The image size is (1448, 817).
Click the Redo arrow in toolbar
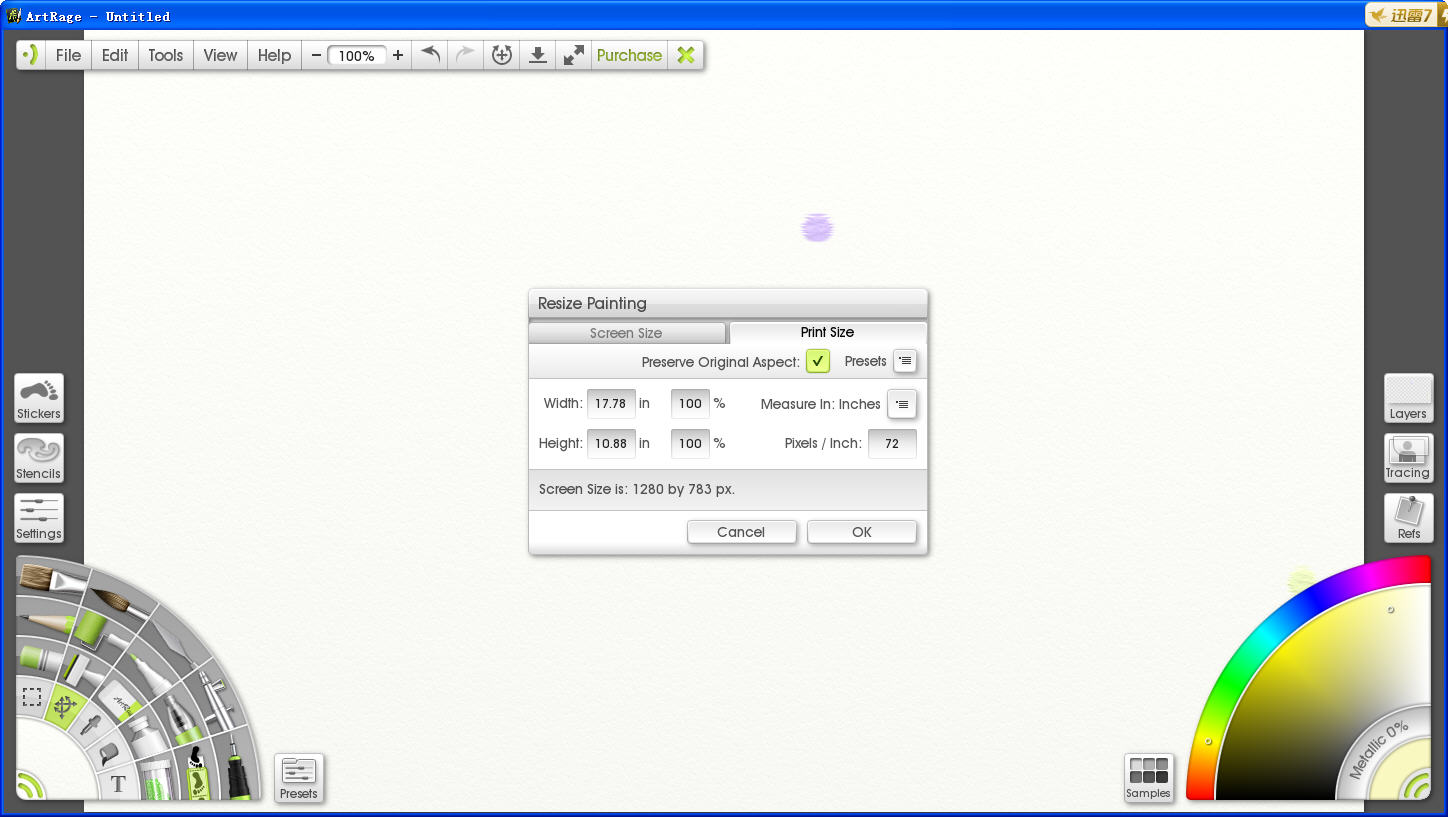[x=465, y=55]
